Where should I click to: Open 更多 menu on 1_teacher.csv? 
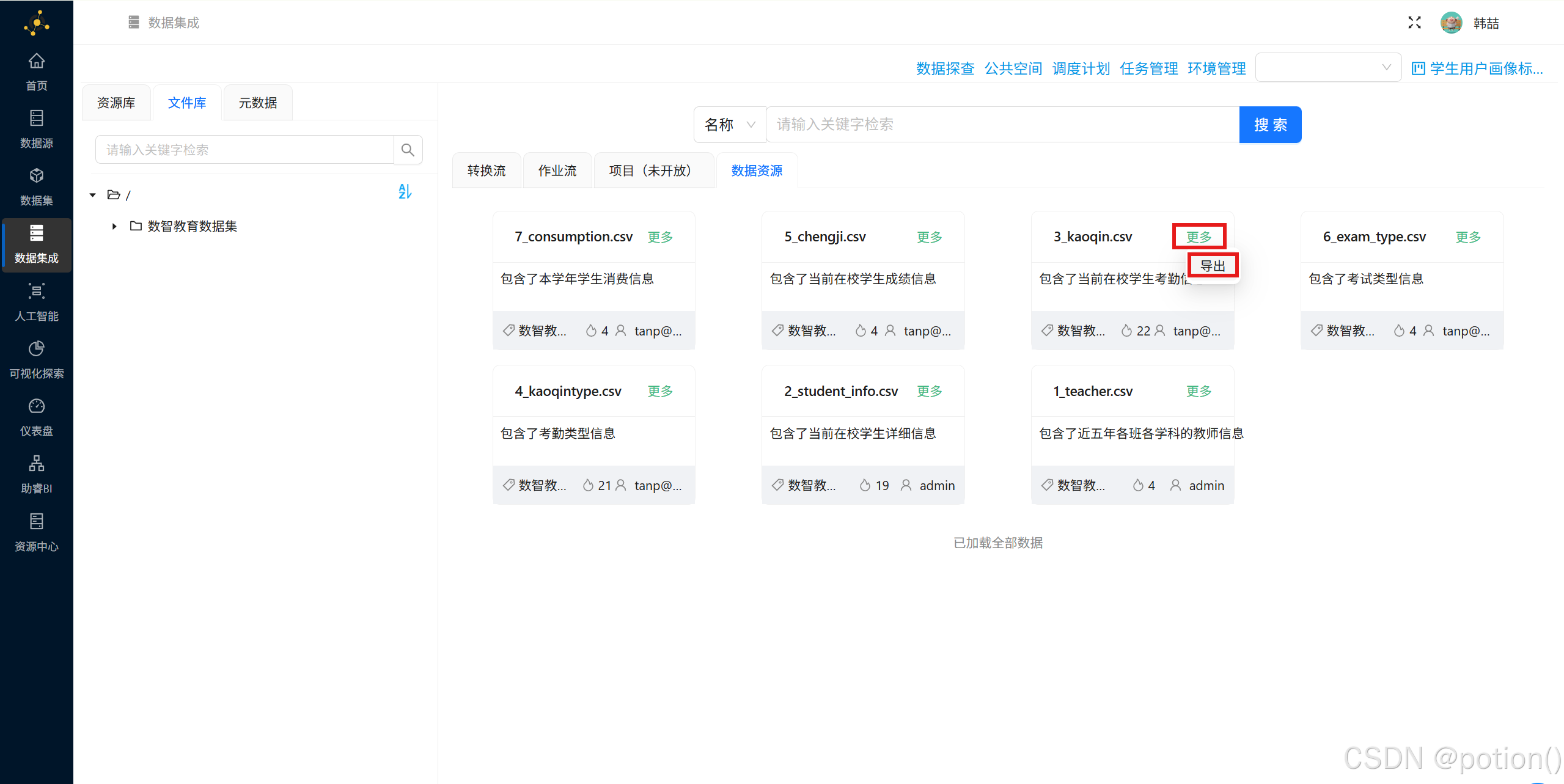point(1199,391)
